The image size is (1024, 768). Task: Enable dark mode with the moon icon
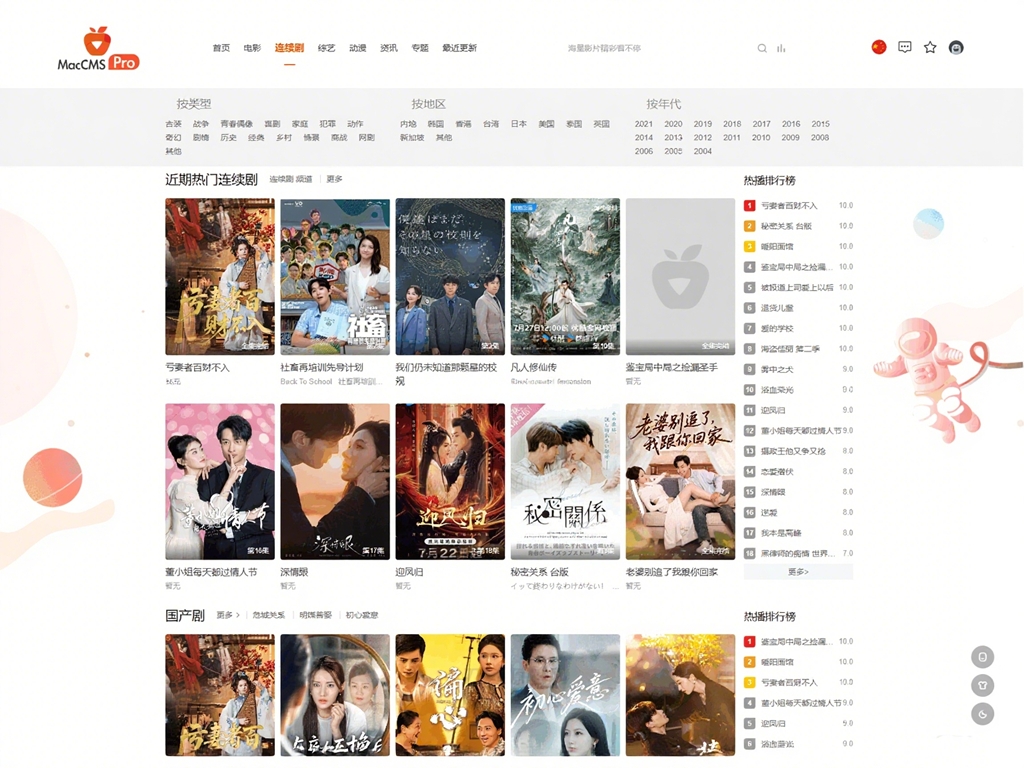(x=982, y=714)
